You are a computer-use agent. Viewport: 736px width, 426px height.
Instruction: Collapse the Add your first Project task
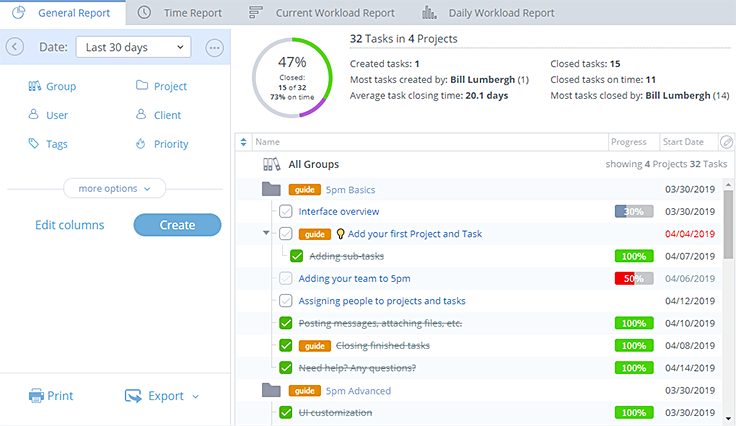click(266, 234)
